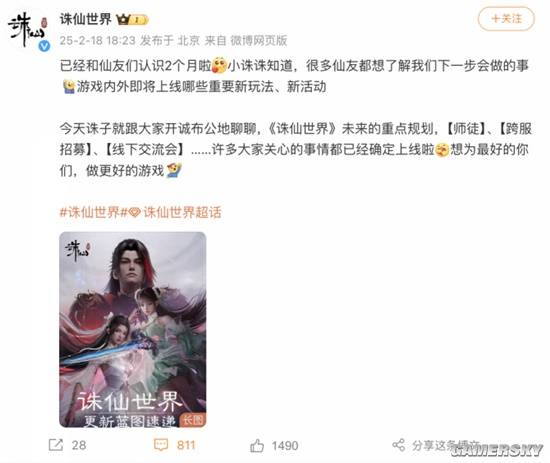Click the 微博网页版 source link
This screenshot has height=463, width=550.
(x=259, y=41)
